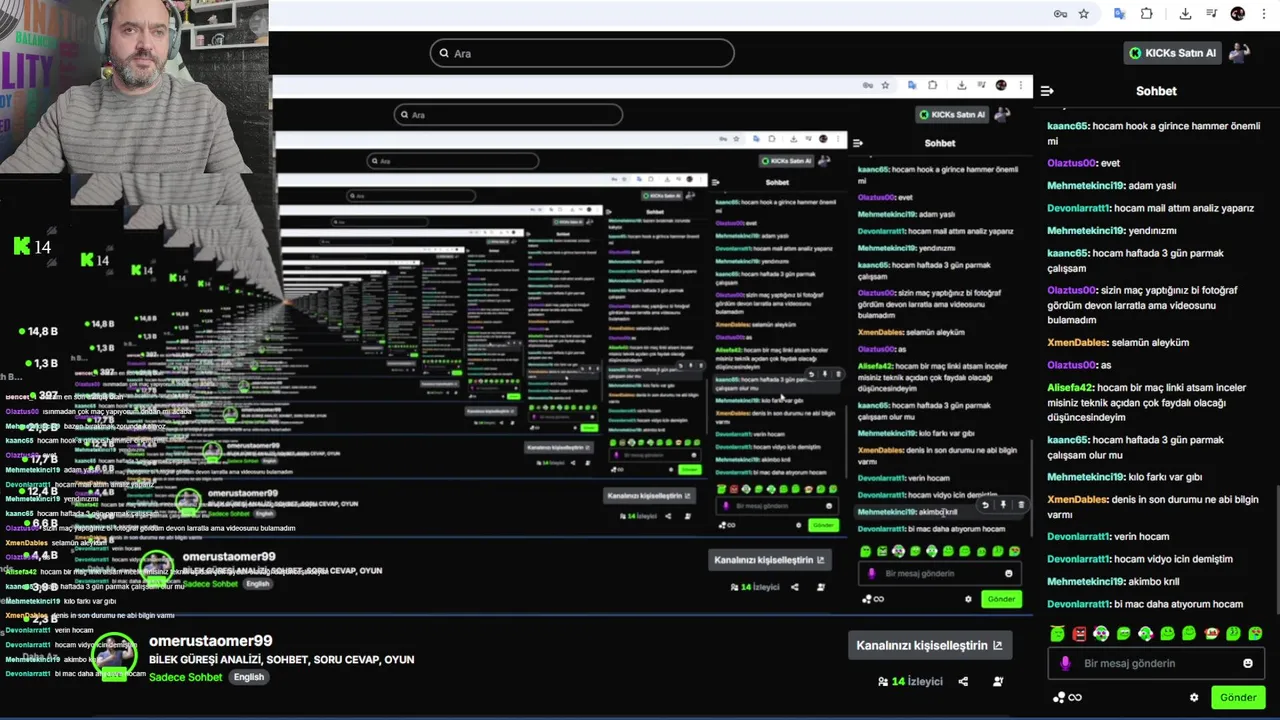This screenshot has width=1280, height=720.
Task: Insert the first green emote in the main emote row
Action: coord(1057,633)
